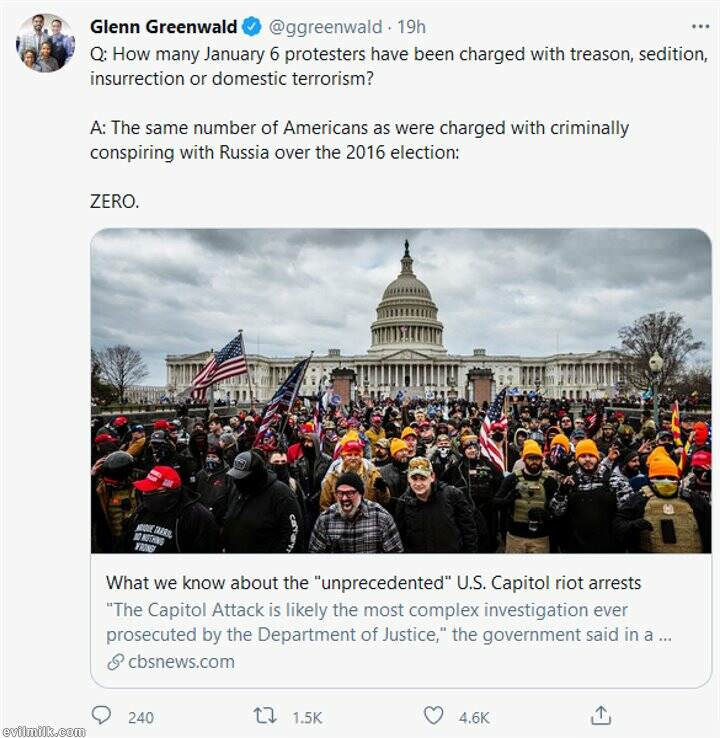720x738 pixels.
Task: View the 1.5K retweets count
Action: pyautogui.click(x=307, y=718)
